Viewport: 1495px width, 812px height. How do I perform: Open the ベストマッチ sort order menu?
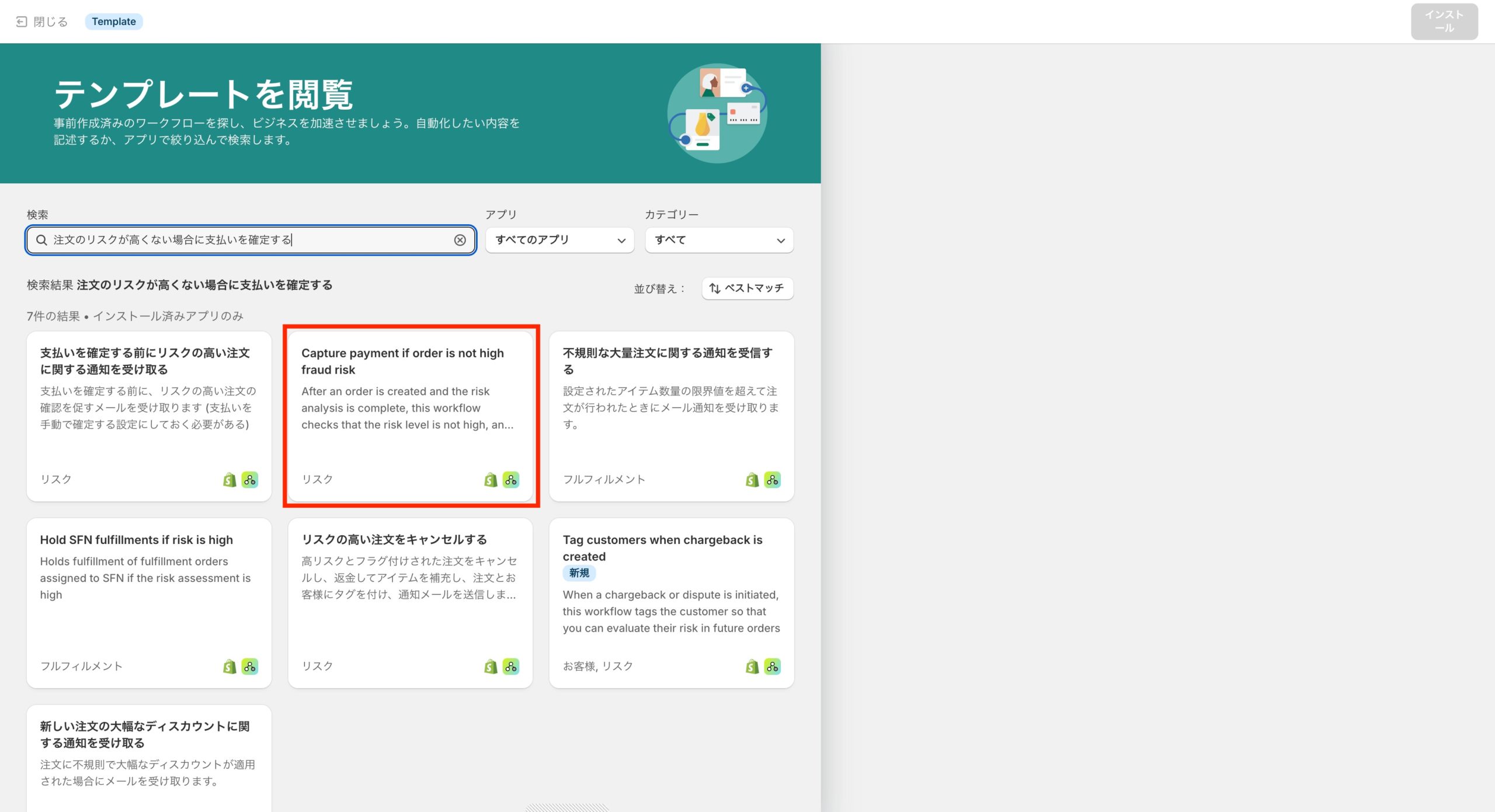tap(747, 288)
